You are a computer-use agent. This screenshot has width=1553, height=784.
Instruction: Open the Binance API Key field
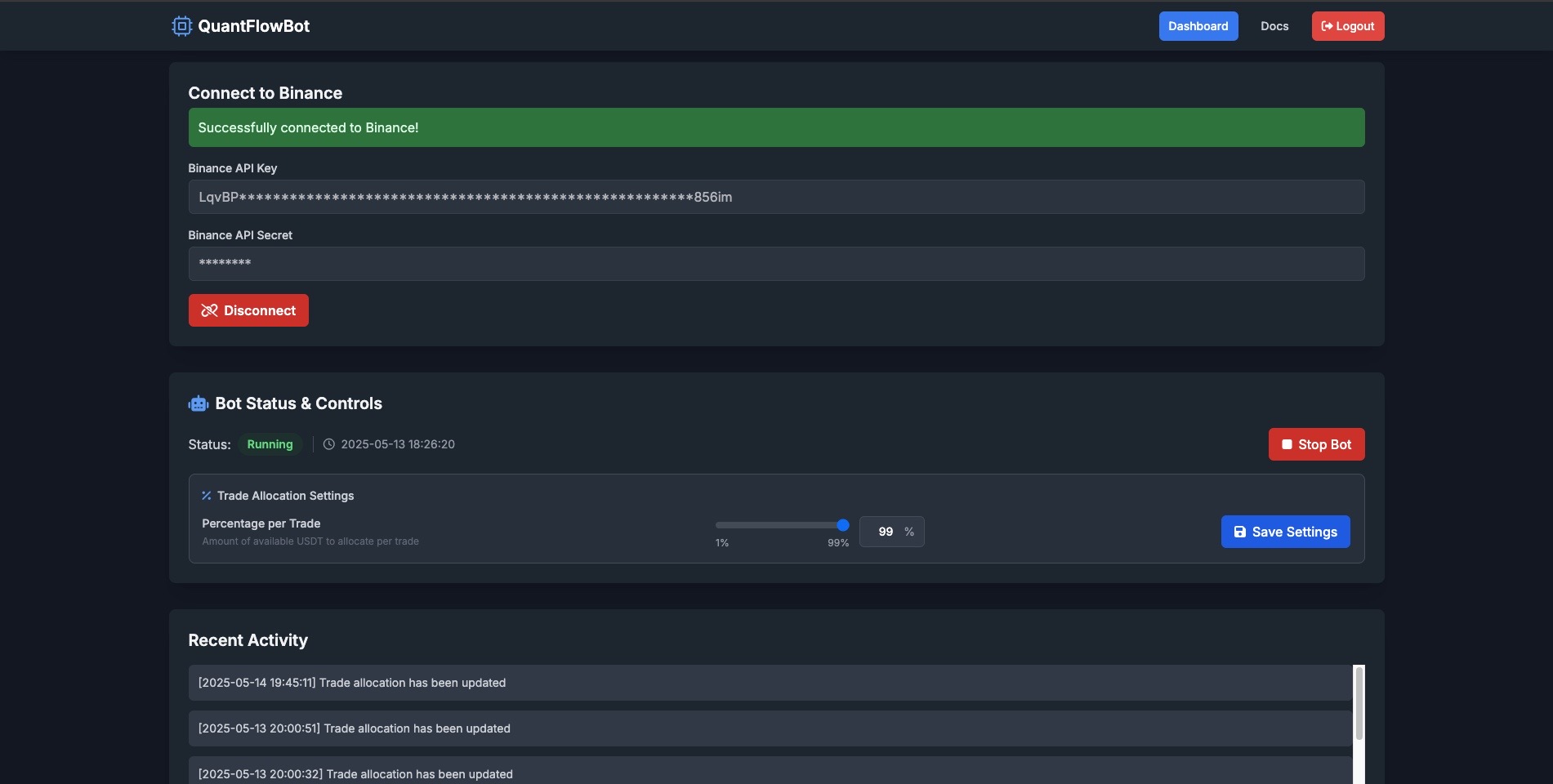pos(776,196)
